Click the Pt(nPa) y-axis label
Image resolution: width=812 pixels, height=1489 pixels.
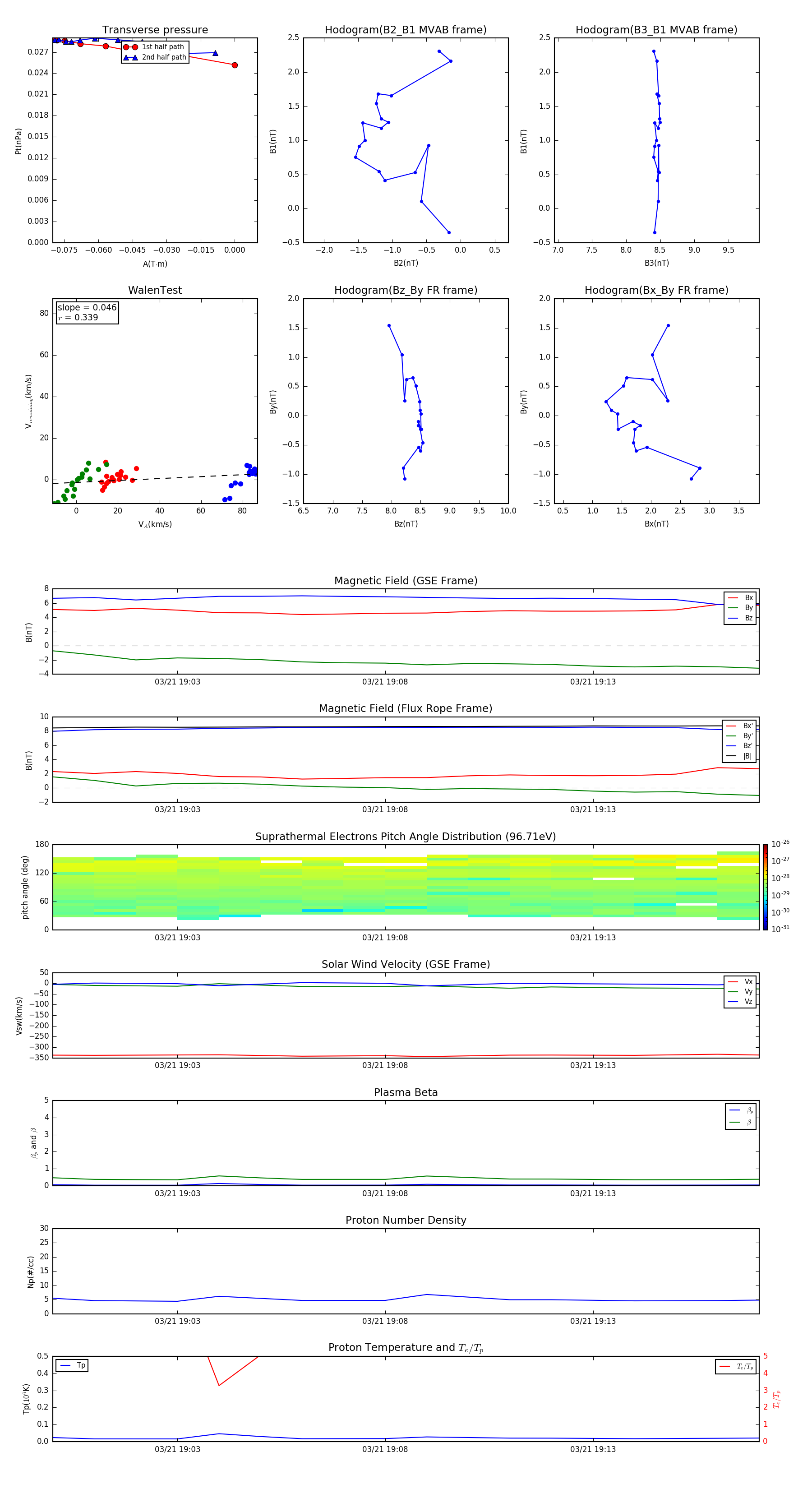tap(18, 140)
